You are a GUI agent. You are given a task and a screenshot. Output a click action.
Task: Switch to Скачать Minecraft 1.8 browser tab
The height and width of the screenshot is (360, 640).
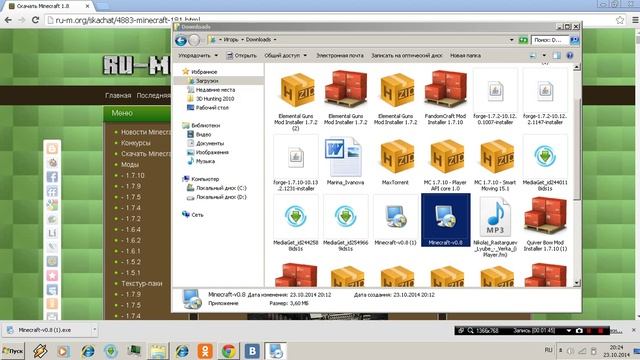point(47,6)
